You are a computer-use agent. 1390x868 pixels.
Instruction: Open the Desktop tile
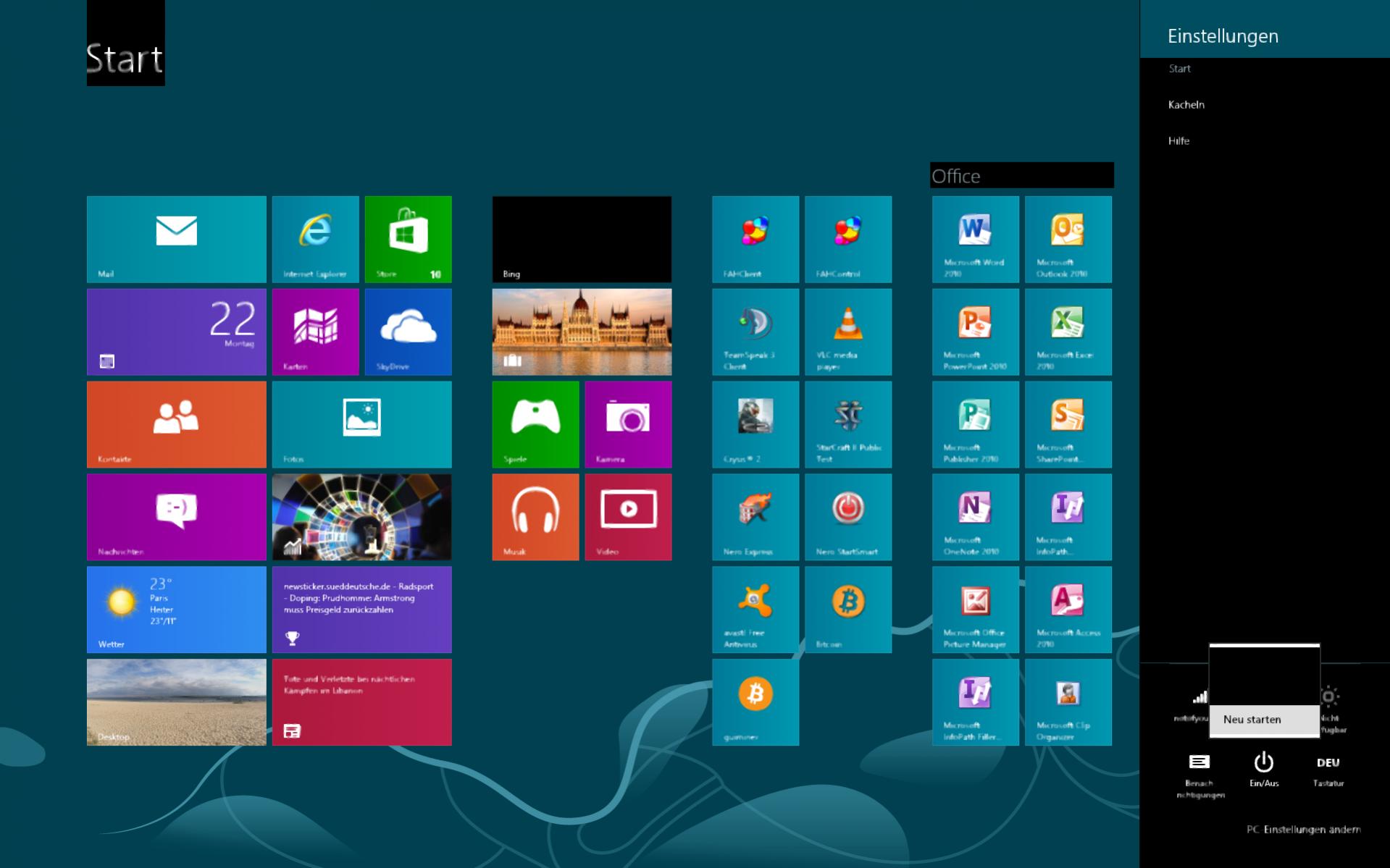pos(176,702)
